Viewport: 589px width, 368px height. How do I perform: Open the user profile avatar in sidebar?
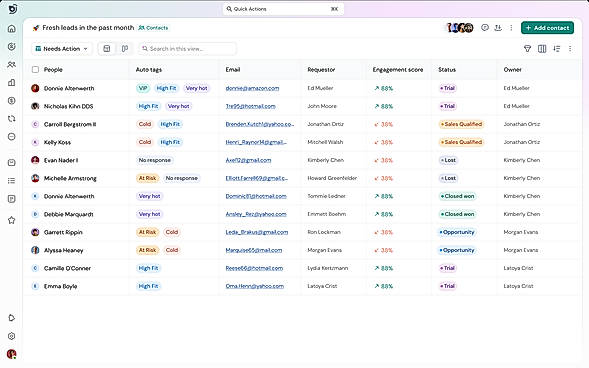[x=12, y=354]
